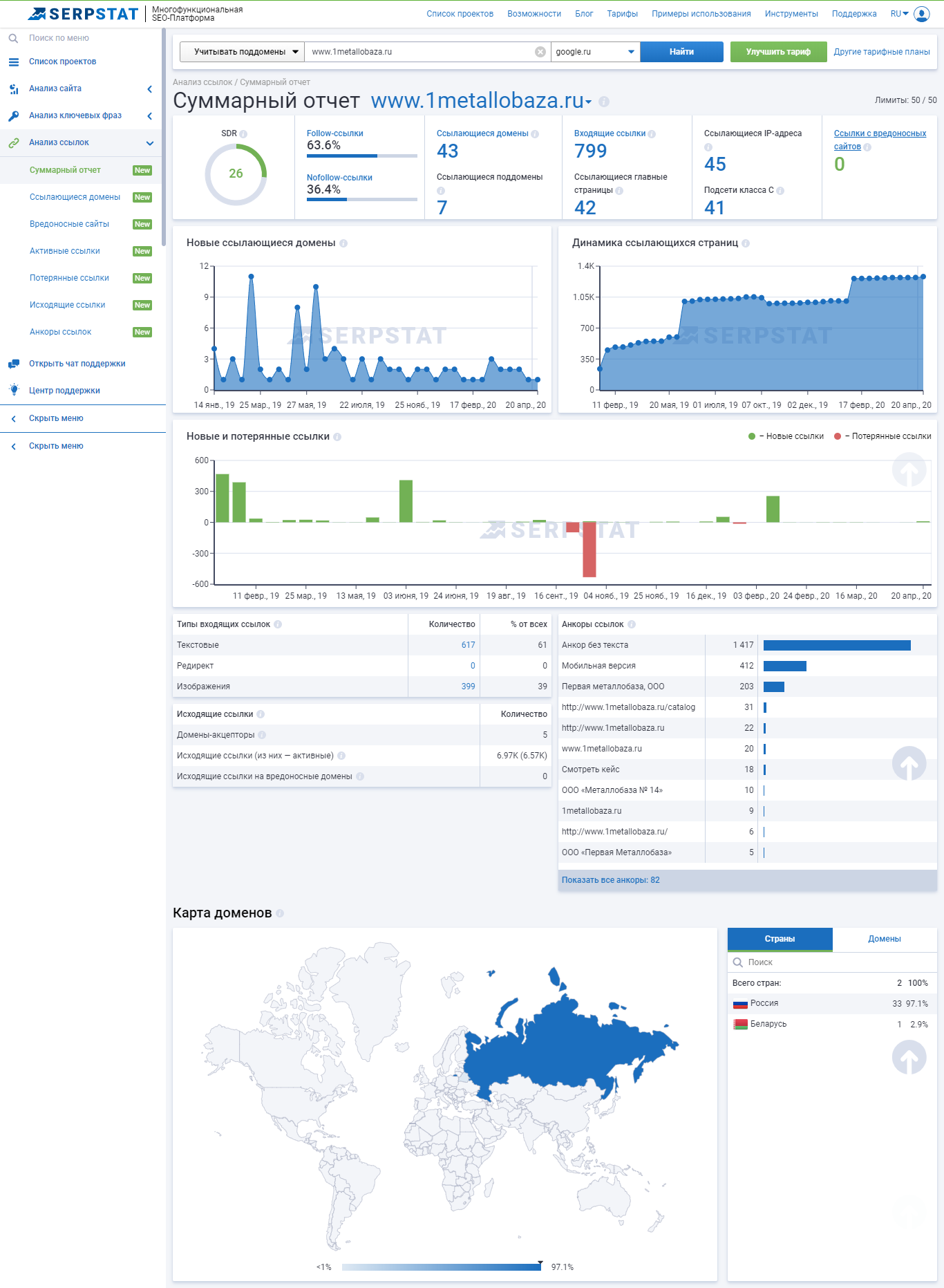Open Другие тарифные планы link
This screenshot has height=1288, width=944.
(882, 52)
